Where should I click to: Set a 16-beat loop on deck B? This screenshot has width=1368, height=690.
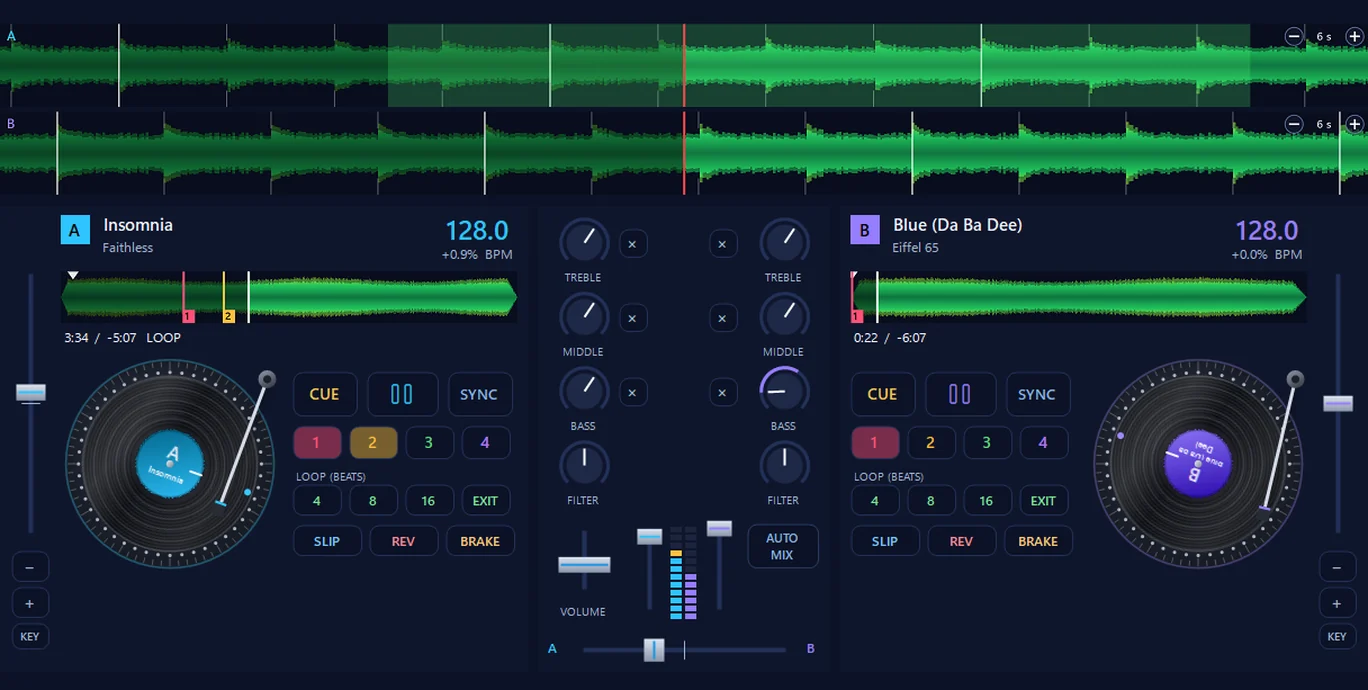click(987, 501)
